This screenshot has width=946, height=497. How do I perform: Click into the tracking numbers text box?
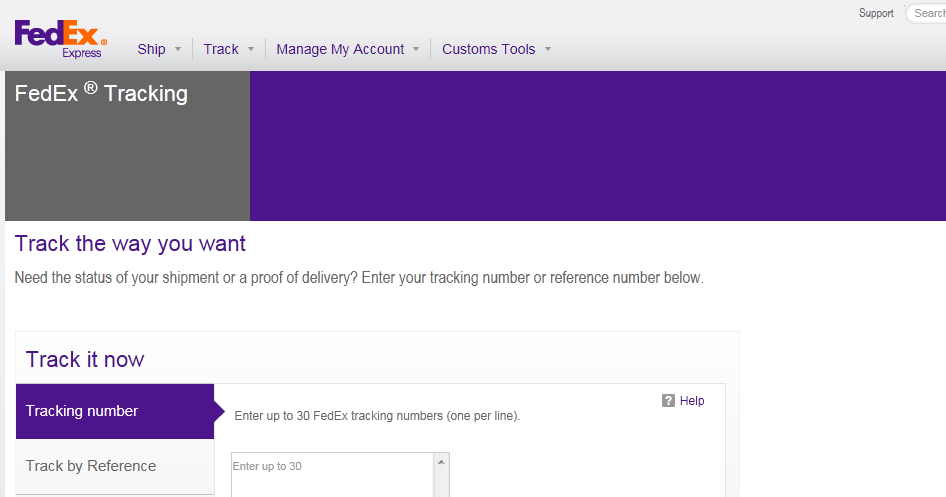point(331,478)
